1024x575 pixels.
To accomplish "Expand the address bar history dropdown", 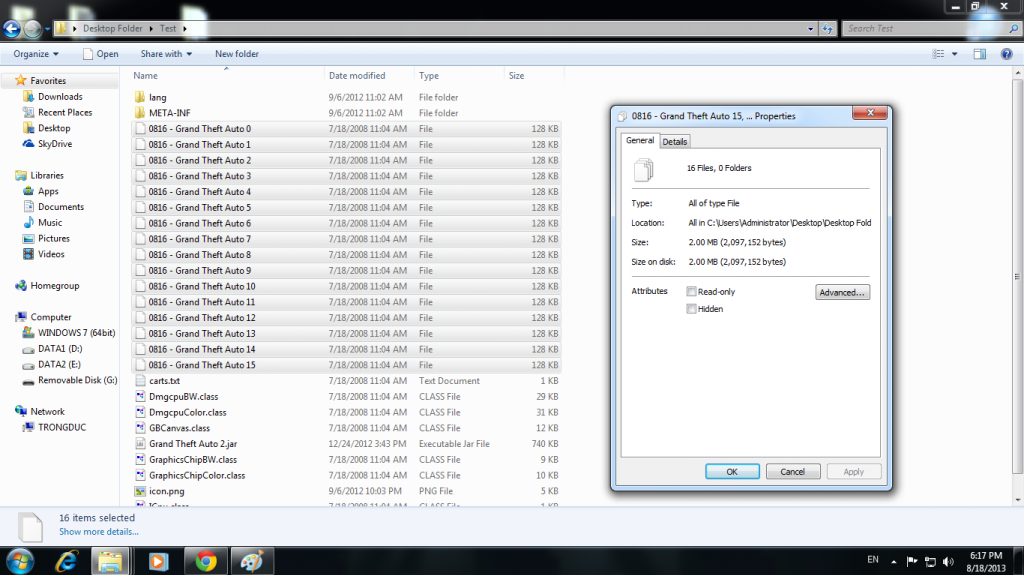I will pos(810,29).
